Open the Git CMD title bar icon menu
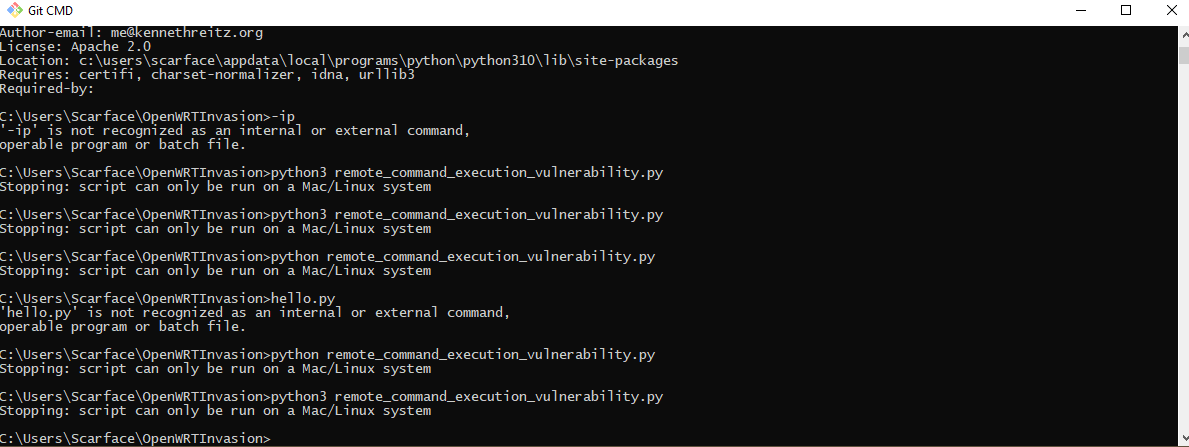The image size is (1189, 447). [x=14, y=11]
